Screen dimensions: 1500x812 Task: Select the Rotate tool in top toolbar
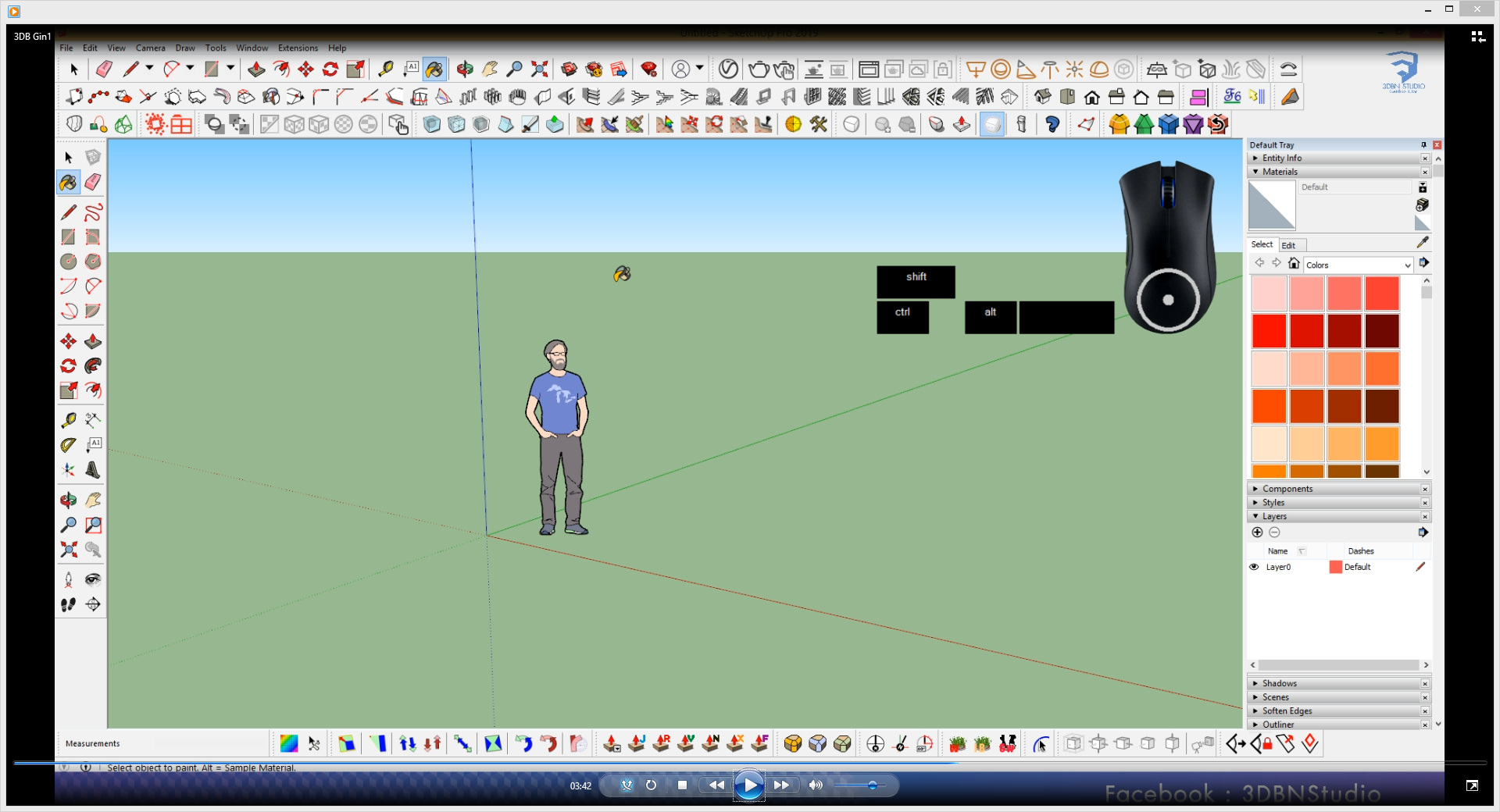tap(330, 69)
